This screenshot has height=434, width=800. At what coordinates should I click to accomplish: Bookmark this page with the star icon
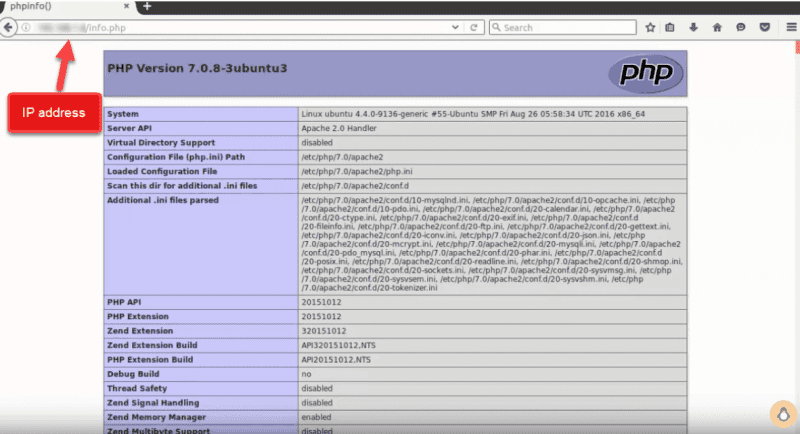[650, 28]
